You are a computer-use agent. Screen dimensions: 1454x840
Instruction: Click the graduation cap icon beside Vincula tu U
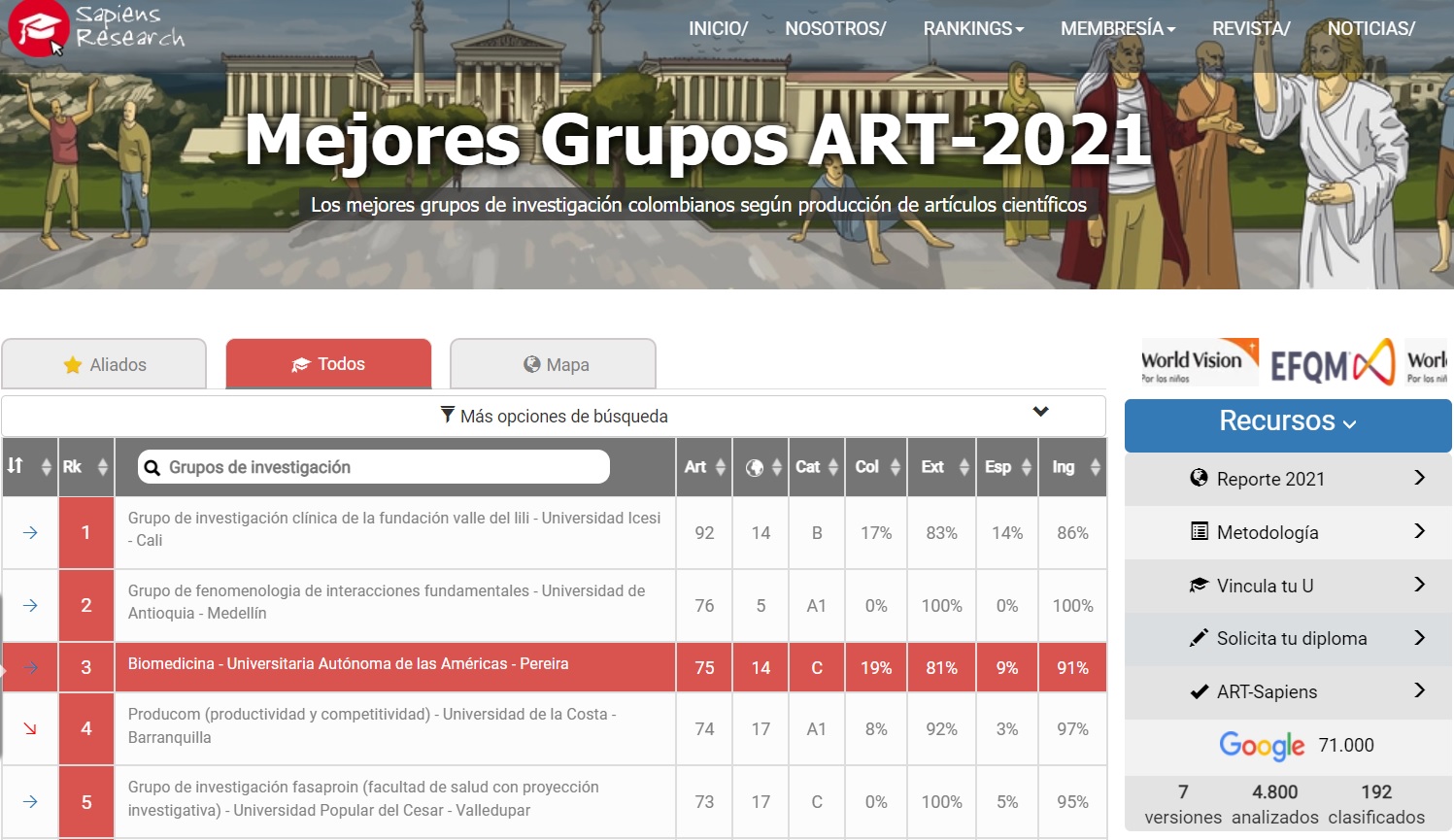click(x=1200, y=585)
